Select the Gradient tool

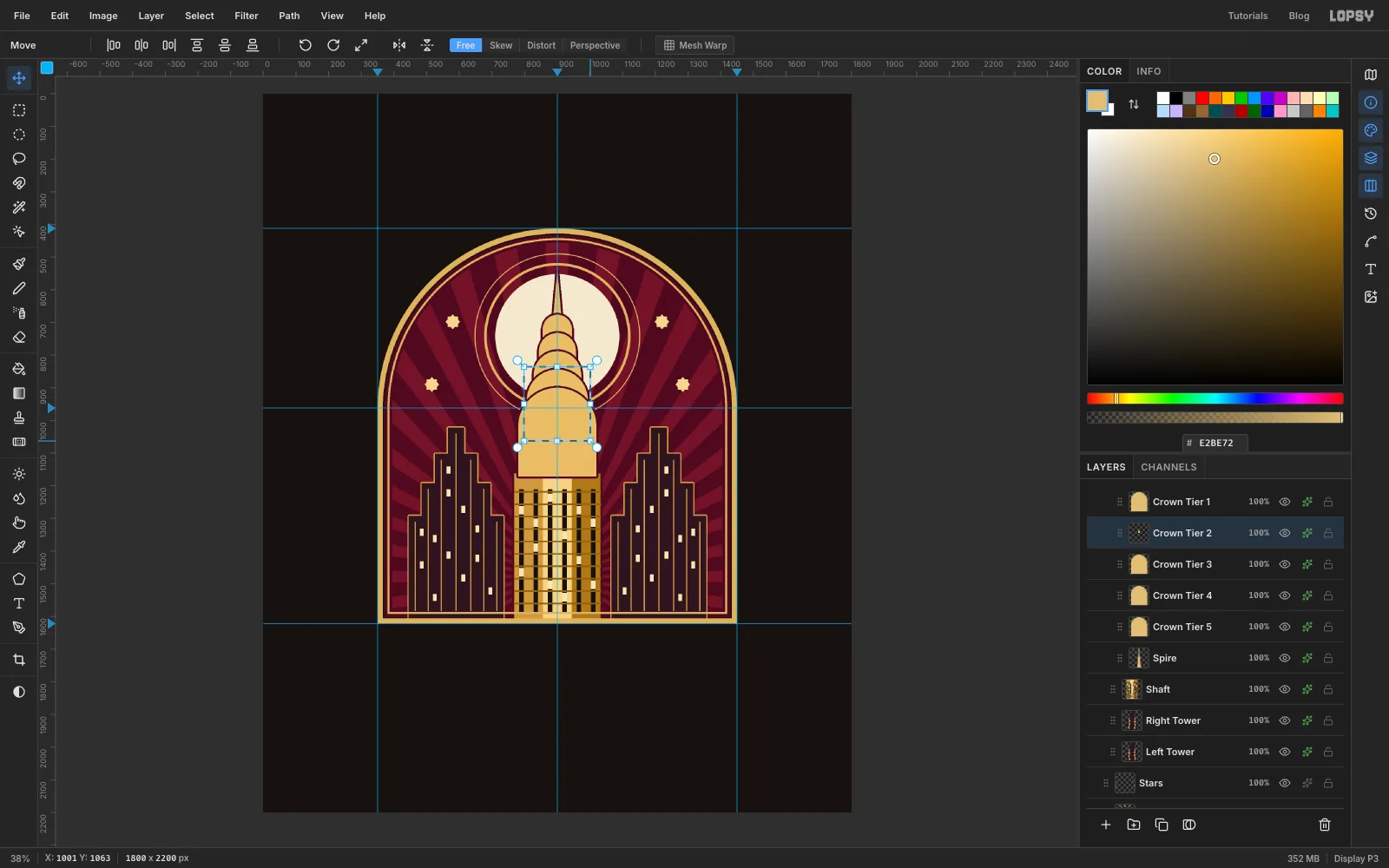coord(19,393)
